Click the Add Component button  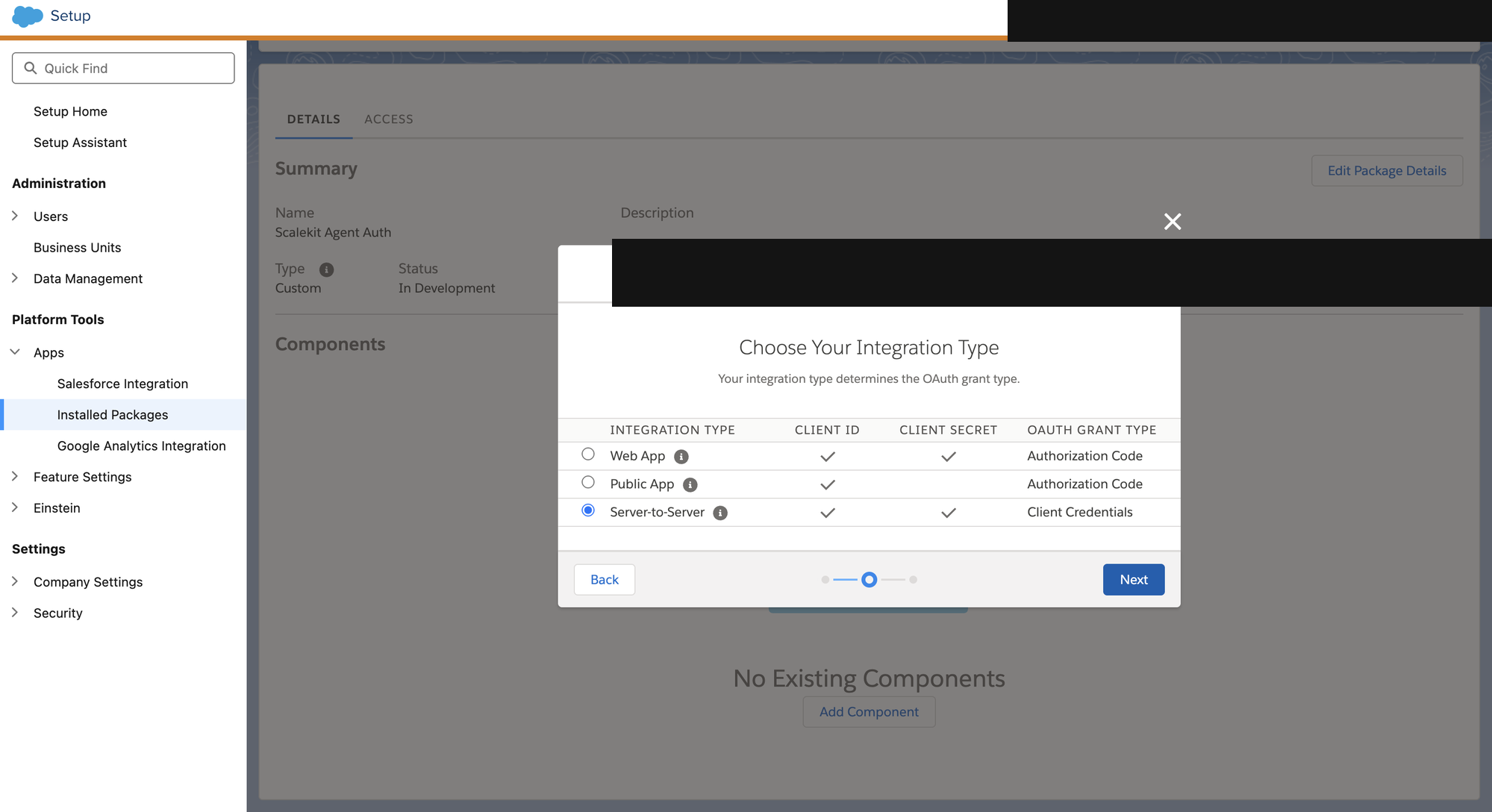click(x=869, y=712)
